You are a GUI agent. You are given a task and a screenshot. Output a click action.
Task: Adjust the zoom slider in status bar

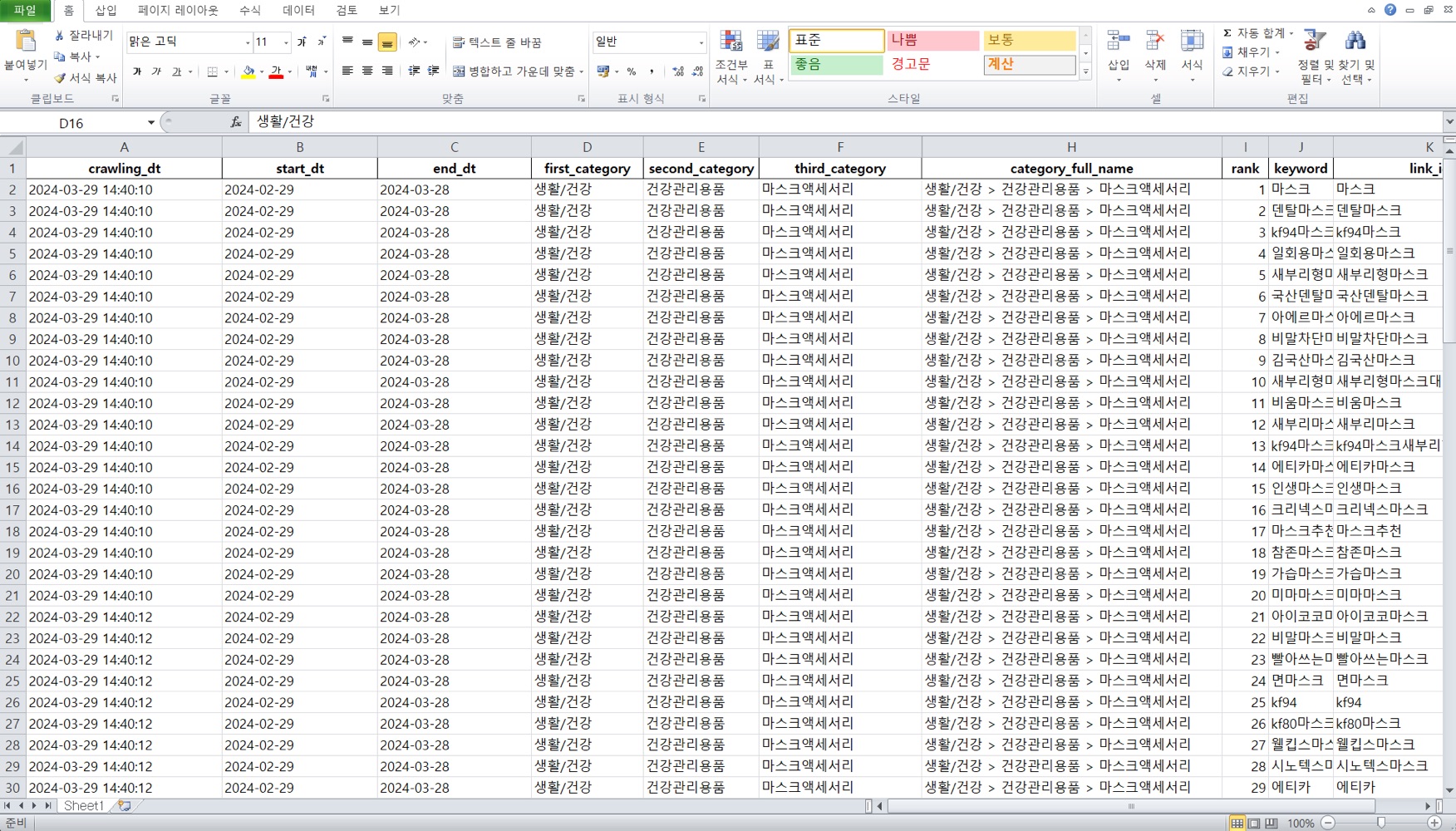pyautogui.click(x=1381, y=824)
